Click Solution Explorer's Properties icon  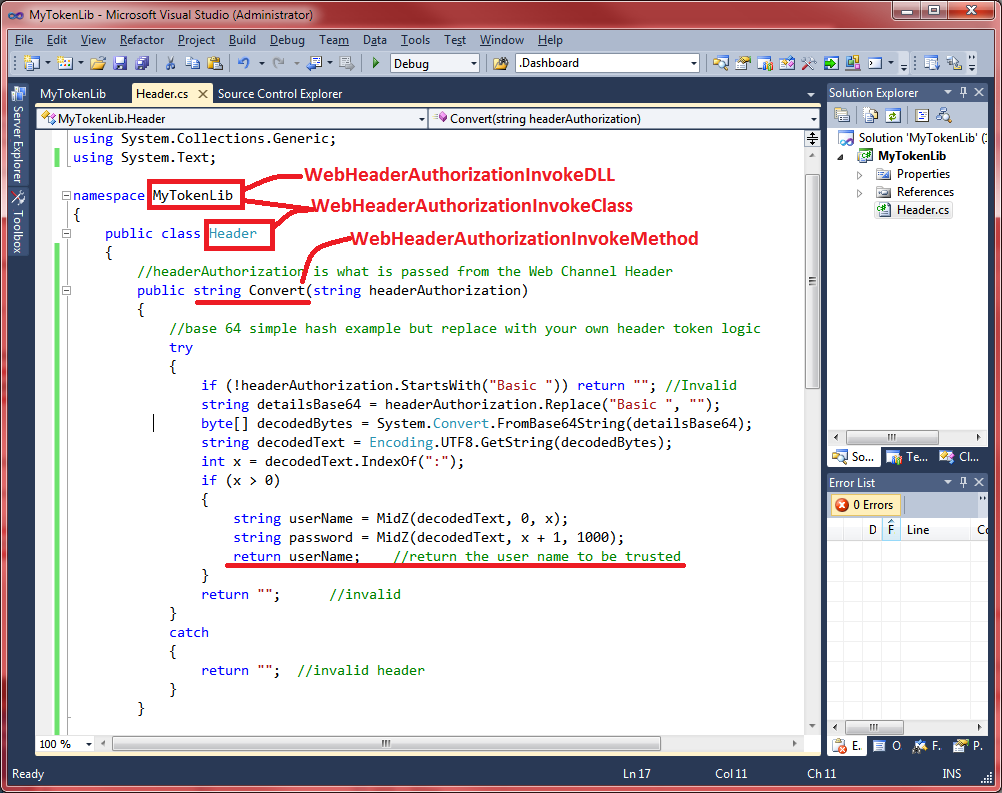click(842, 115)
